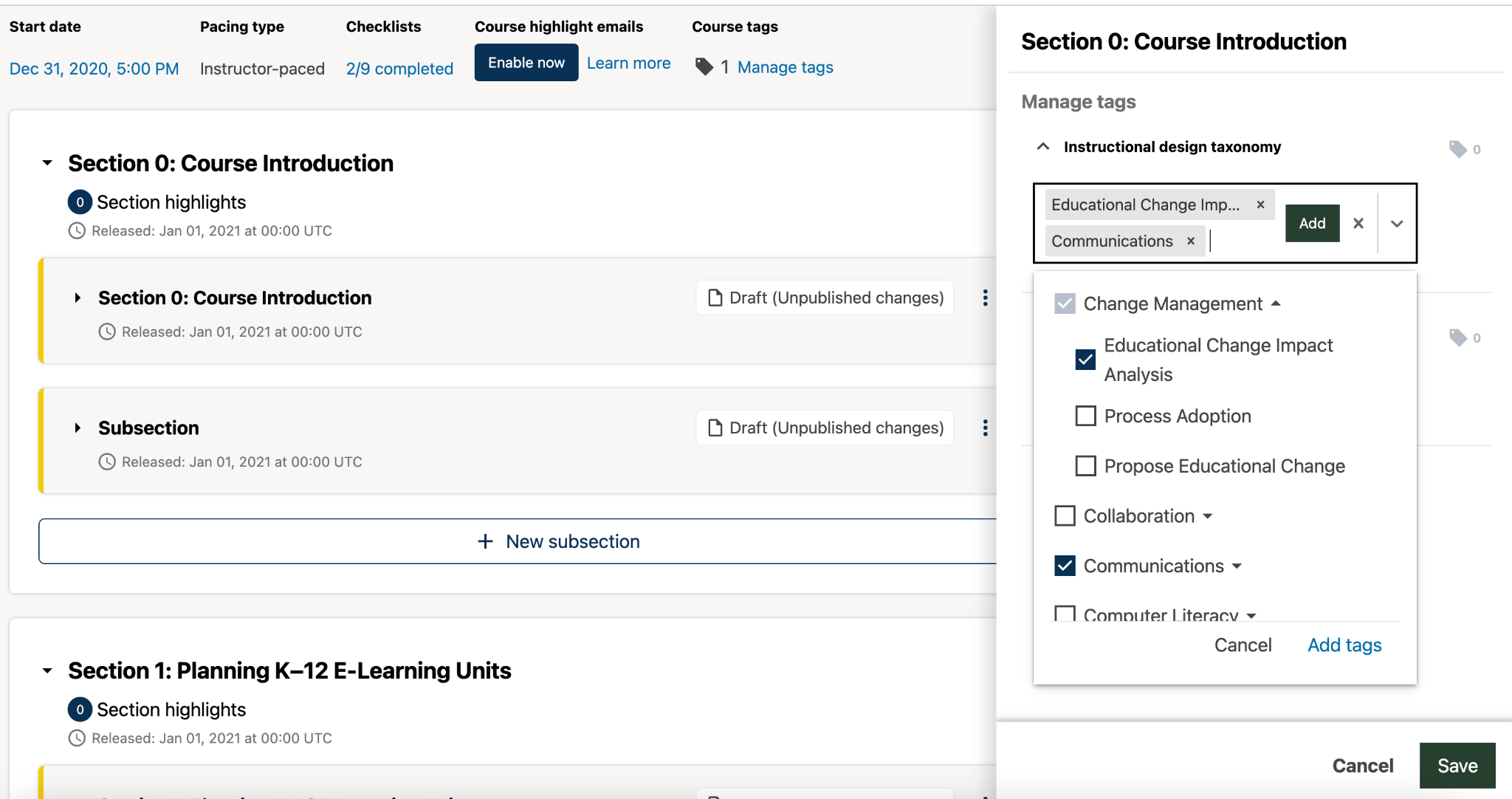Remove the Communications tag chip
1512x799 pixels.
(1191, 241)
